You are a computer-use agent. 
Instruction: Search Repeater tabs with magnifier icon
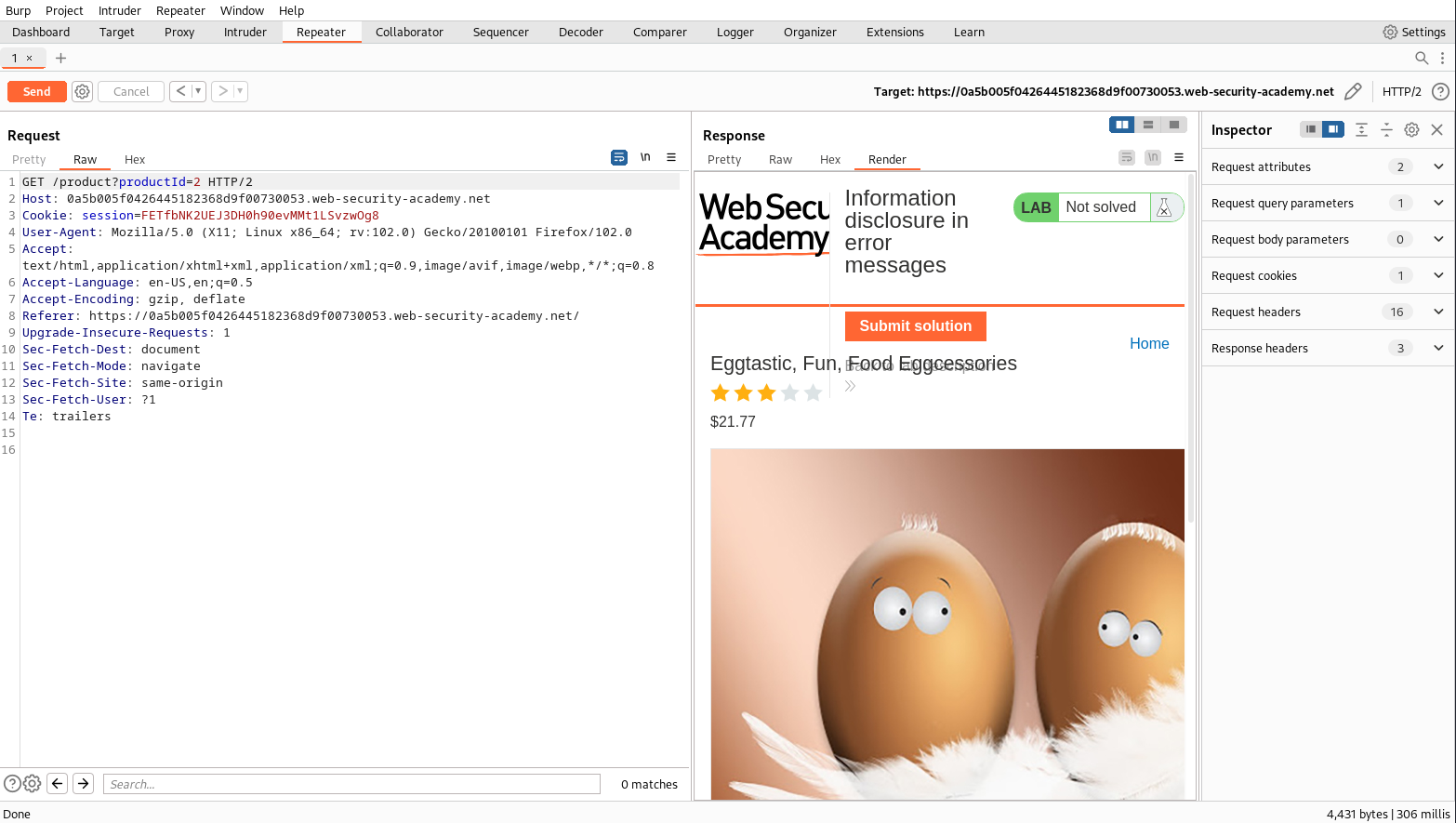coord(1422,58)
